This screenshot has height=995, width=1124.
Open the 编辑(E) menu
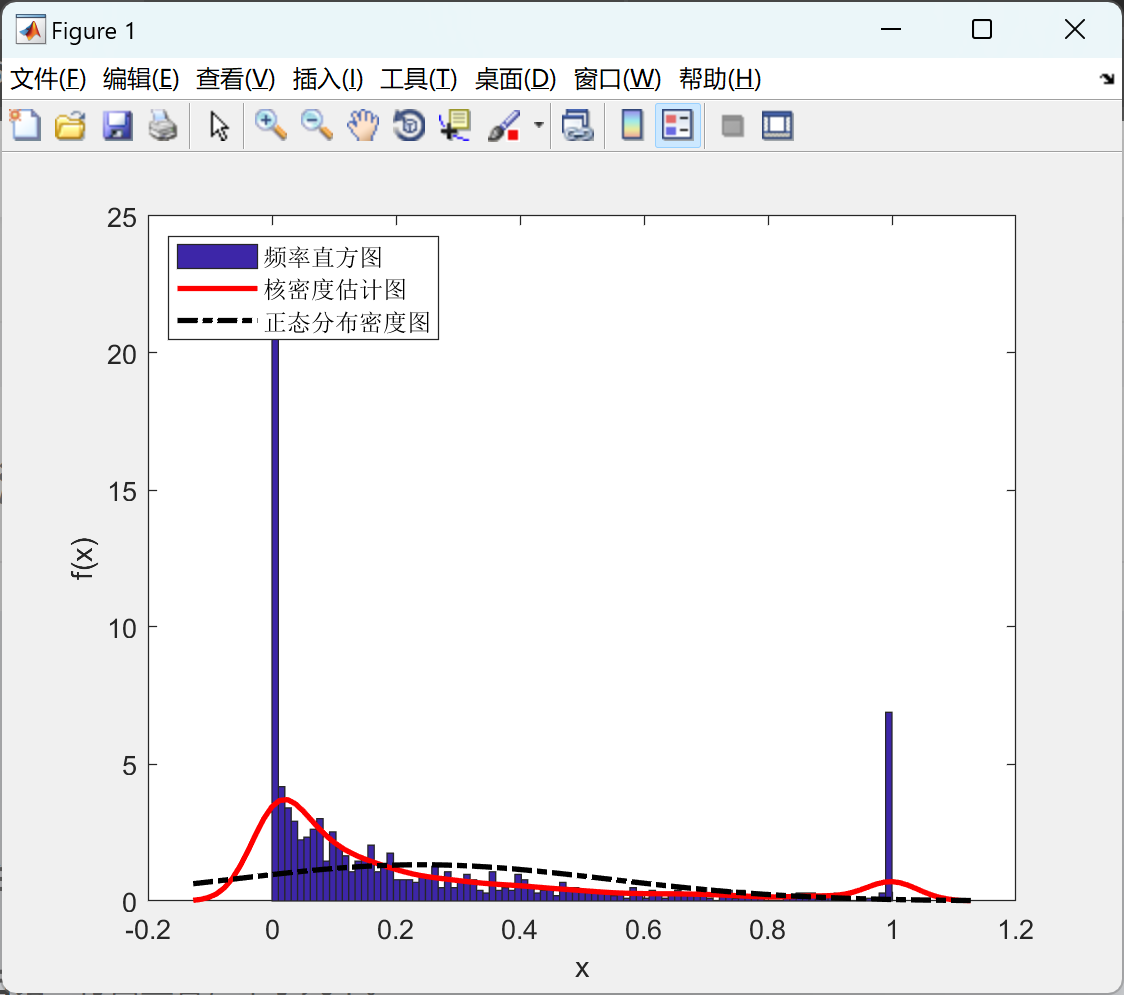(140, 79)
